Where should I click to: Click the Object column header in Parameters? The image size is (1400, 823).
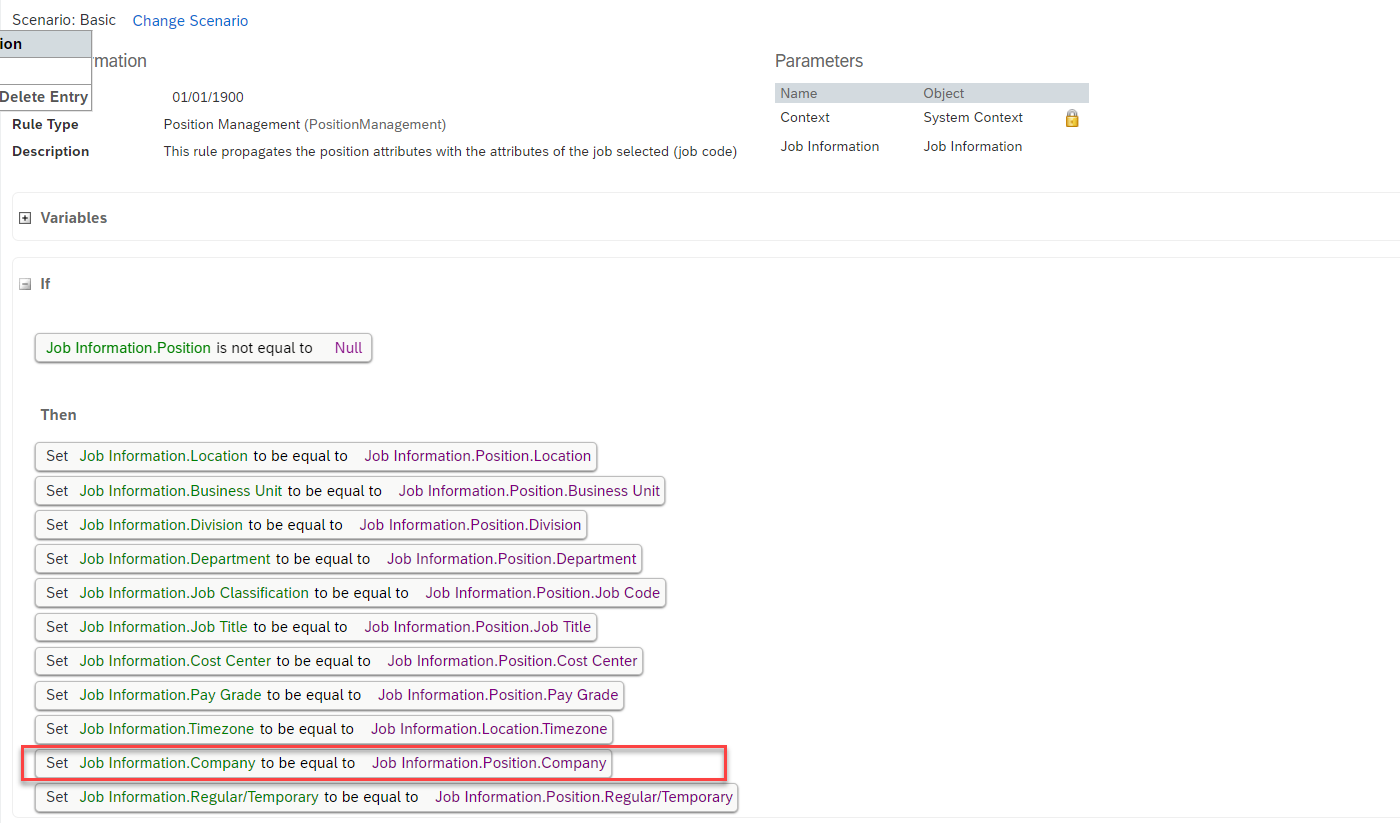[x=944, y=93]
